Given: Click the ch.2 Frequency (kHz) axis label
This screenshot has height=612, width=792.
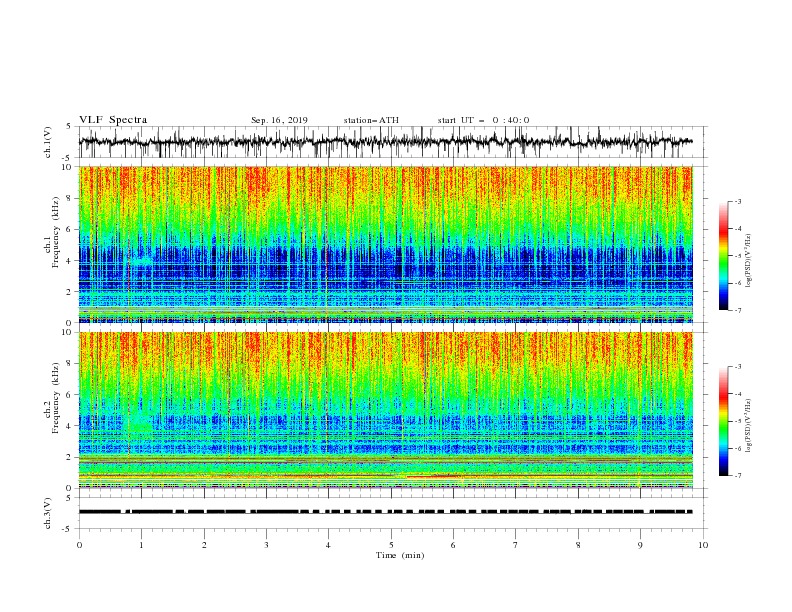Looking at the screenshot, I should tap(52, 398).
